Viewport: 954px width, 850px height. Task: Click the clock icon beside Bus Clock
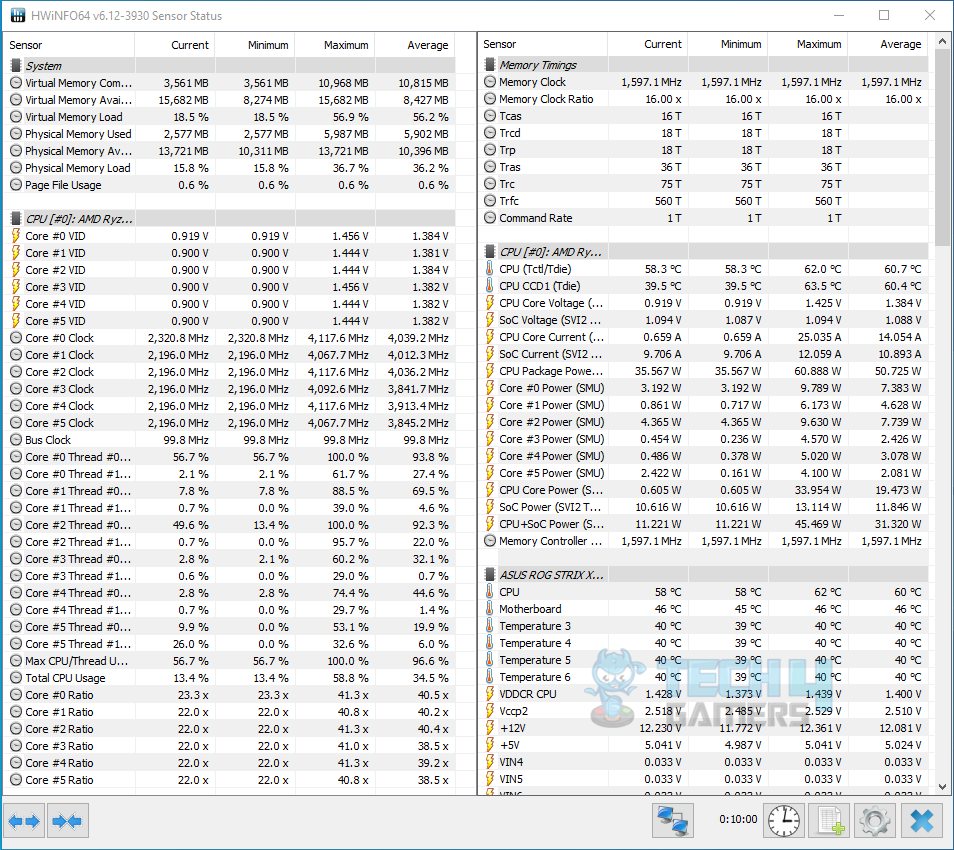point(16,439)
